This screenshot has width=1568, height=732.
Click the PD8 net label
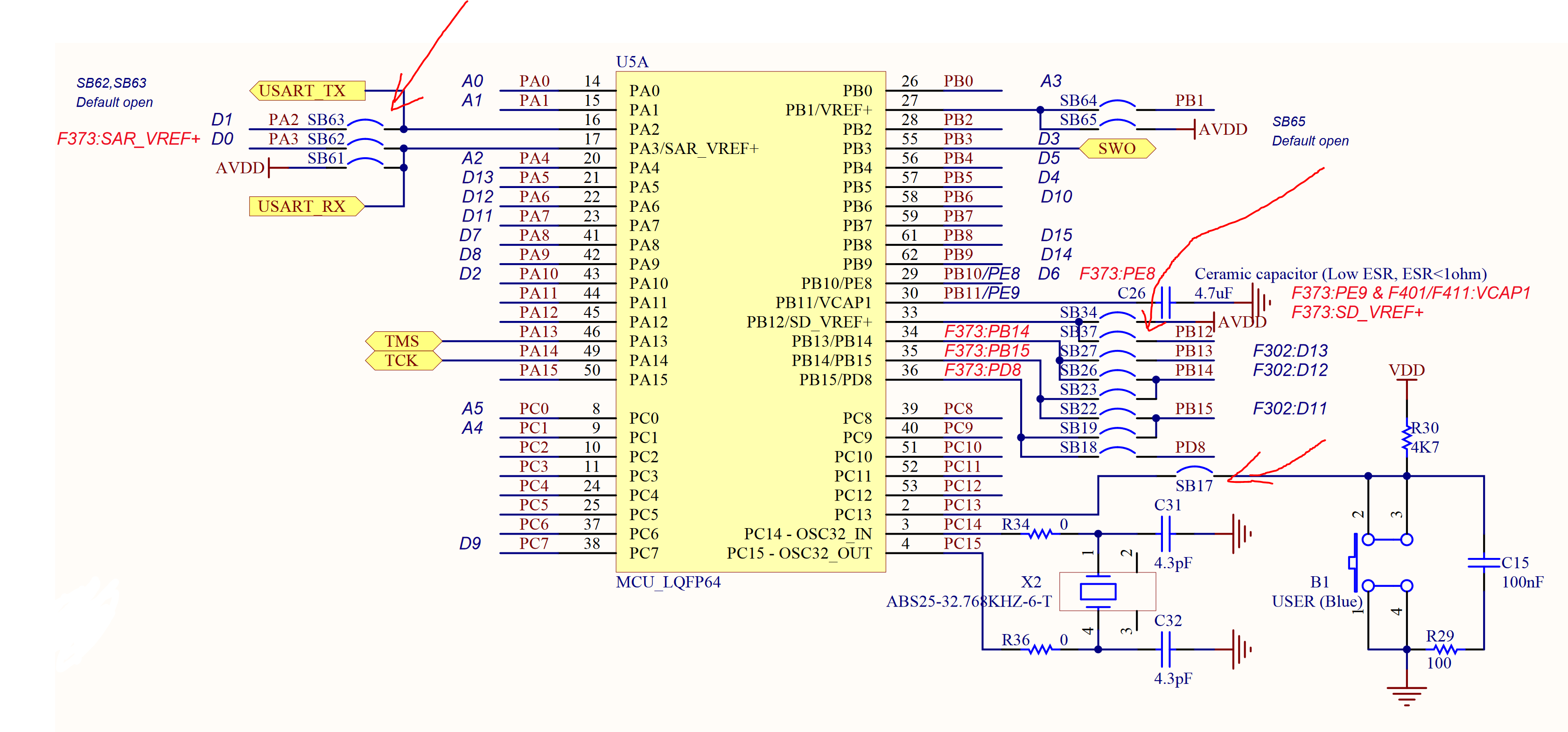click(1190, 447)
